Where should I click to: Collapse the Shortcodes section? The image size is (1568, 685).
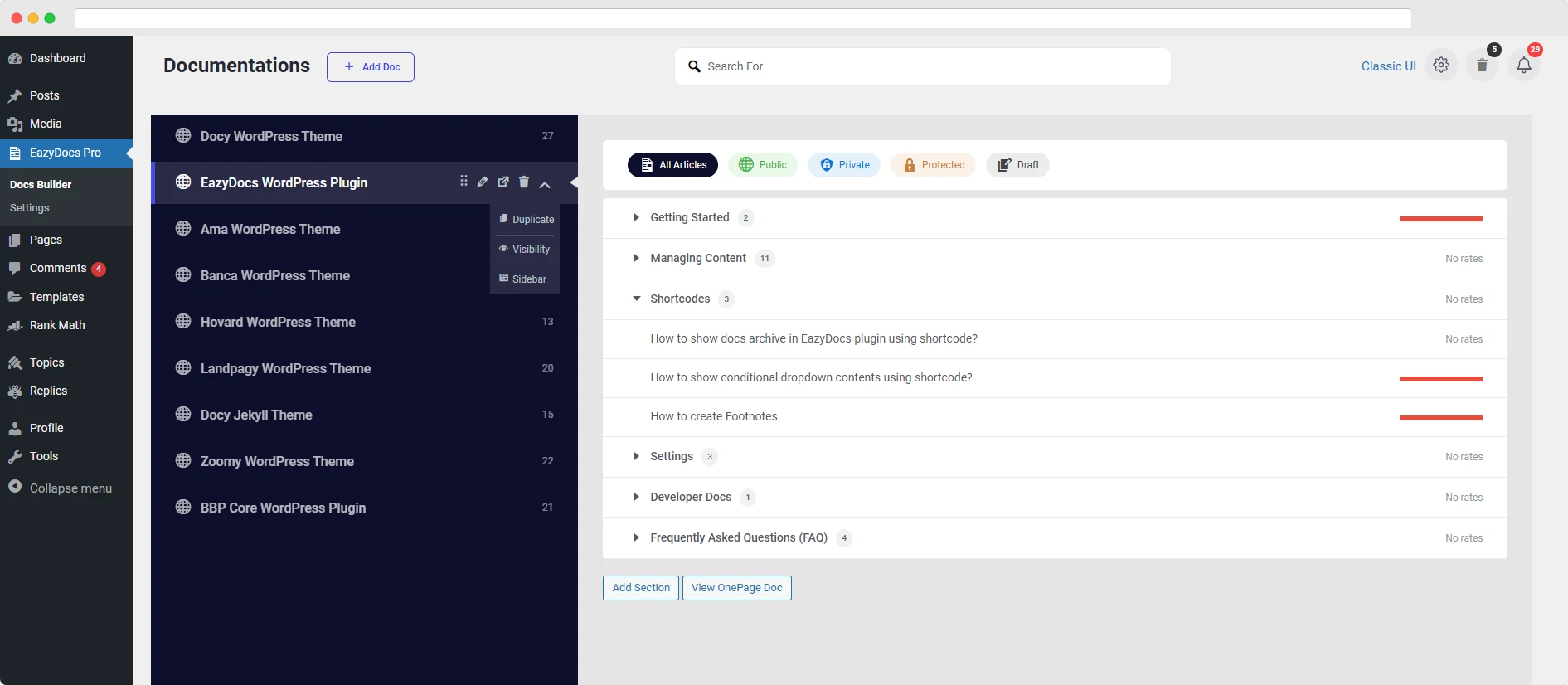(x=636, y=299)
